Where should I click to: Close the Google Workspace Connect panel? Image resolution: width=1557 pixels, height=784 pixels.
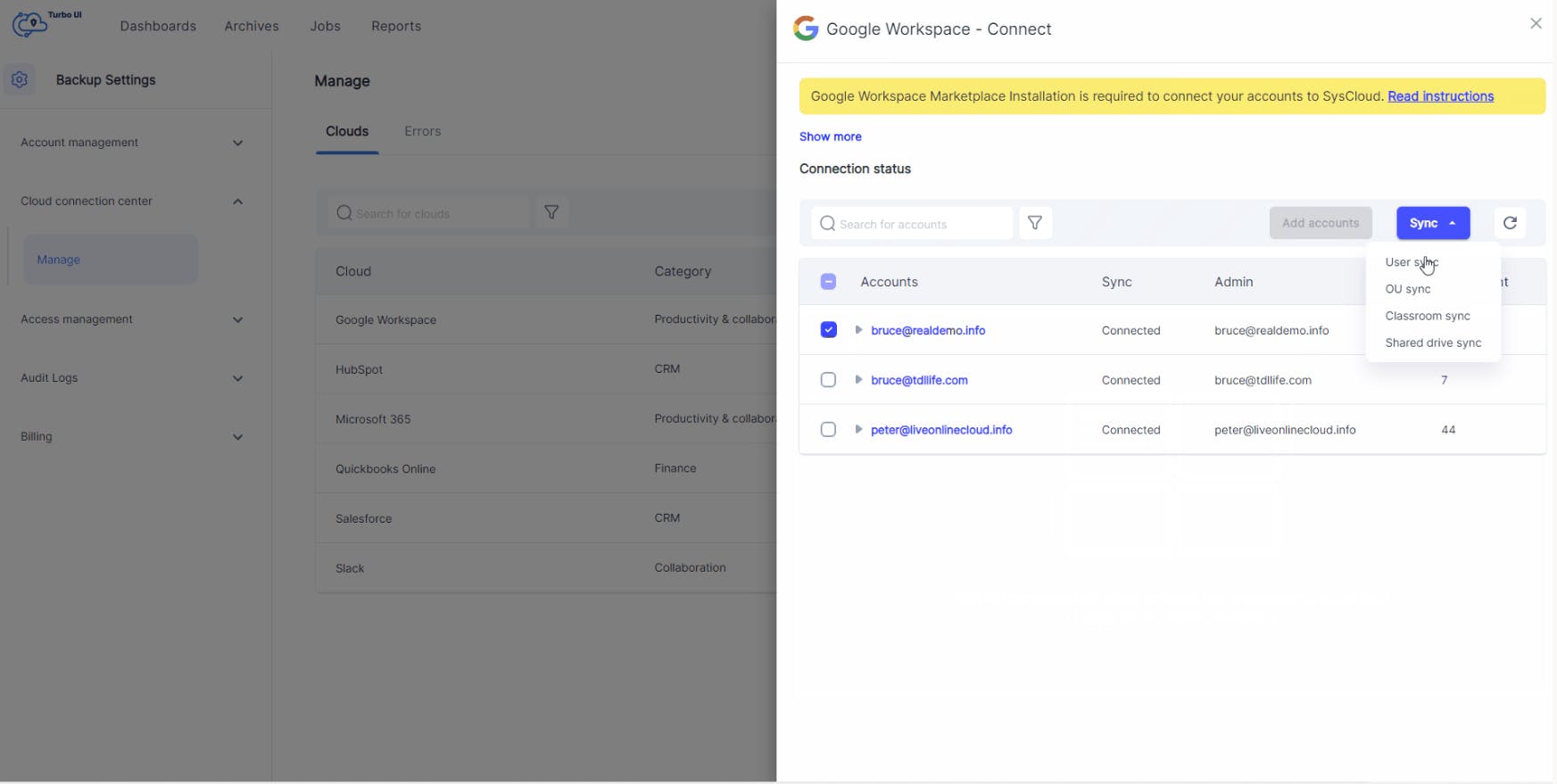coord(1536,24)
